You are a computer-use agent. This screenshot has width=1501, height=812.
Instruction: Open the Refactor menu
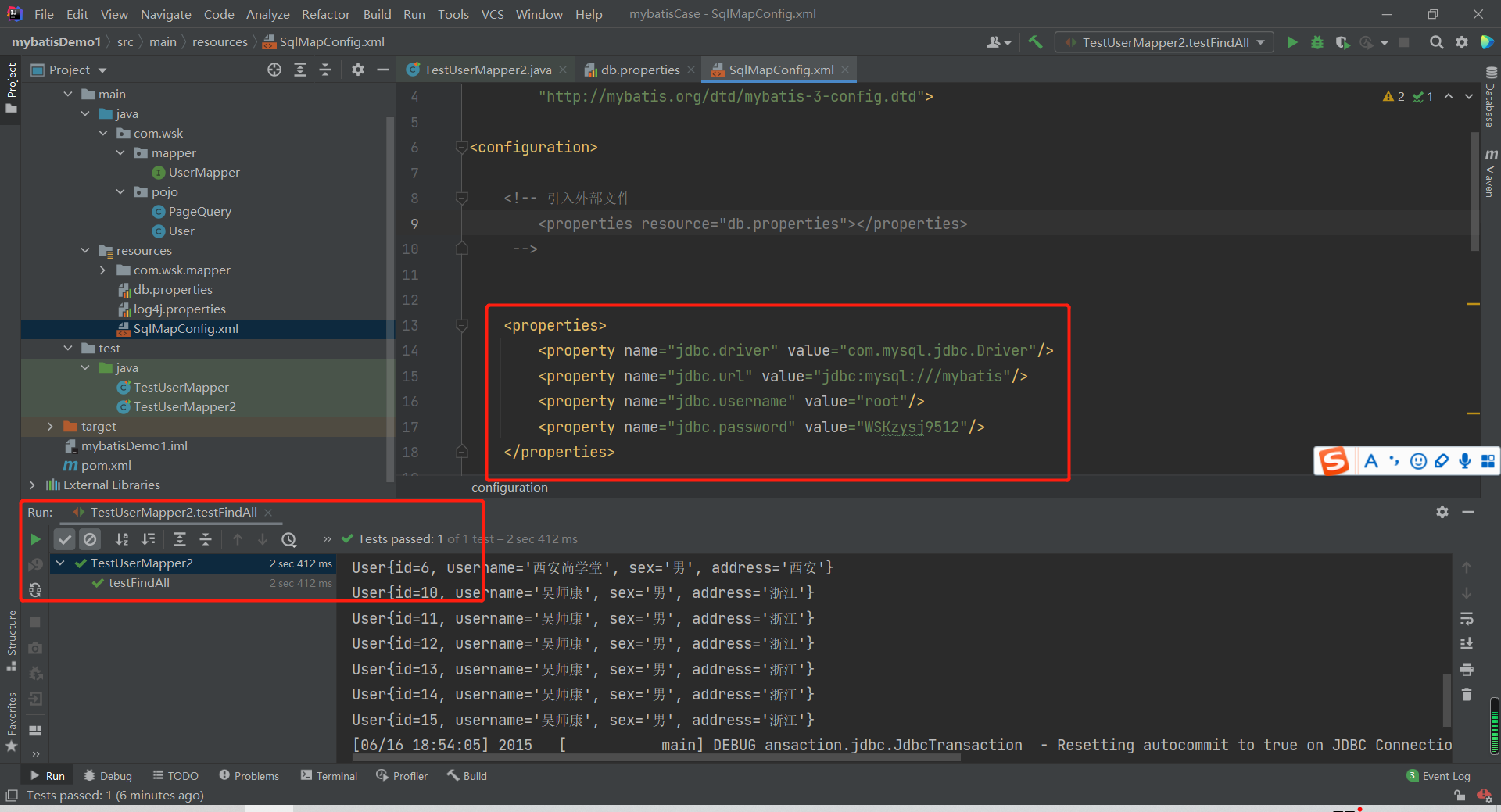point(325,14)
